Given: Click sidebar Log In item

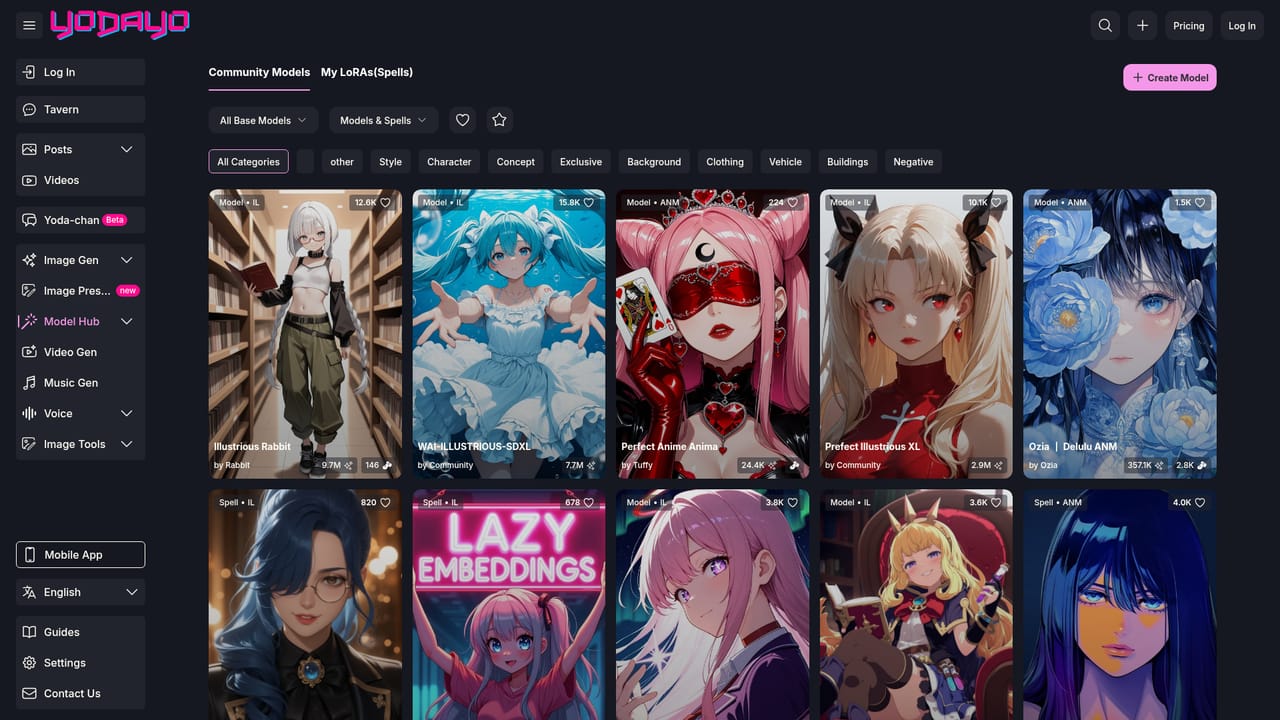Looking at the screenshot, I should tap(80, 72).
